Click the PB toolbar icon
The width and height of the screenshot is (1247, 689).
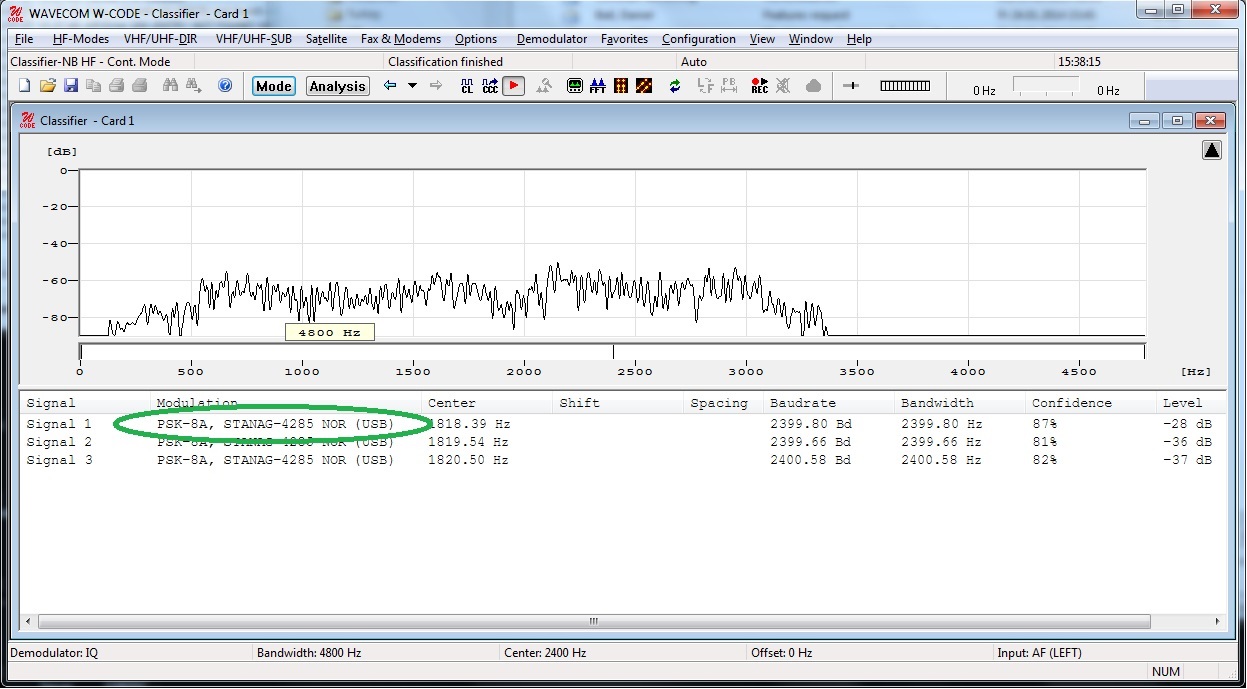click(x=729, y=86)
